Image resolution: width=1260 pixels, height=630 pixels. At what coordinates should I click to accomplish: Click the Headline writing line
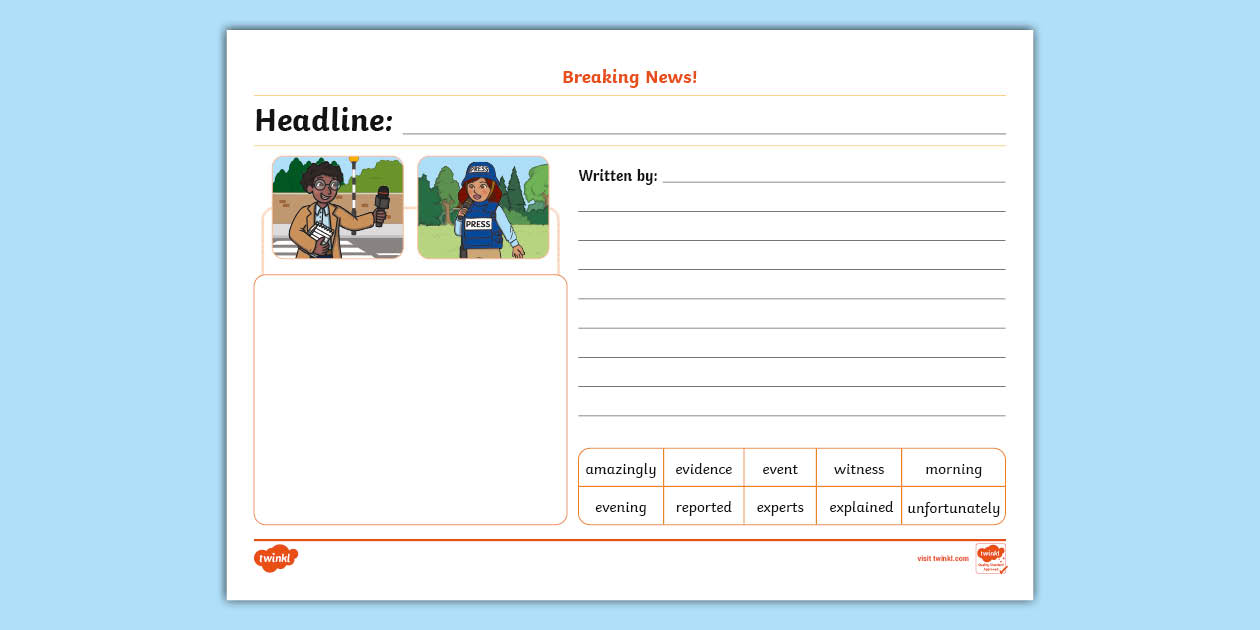pyautogui.click(x=703, y=124)
